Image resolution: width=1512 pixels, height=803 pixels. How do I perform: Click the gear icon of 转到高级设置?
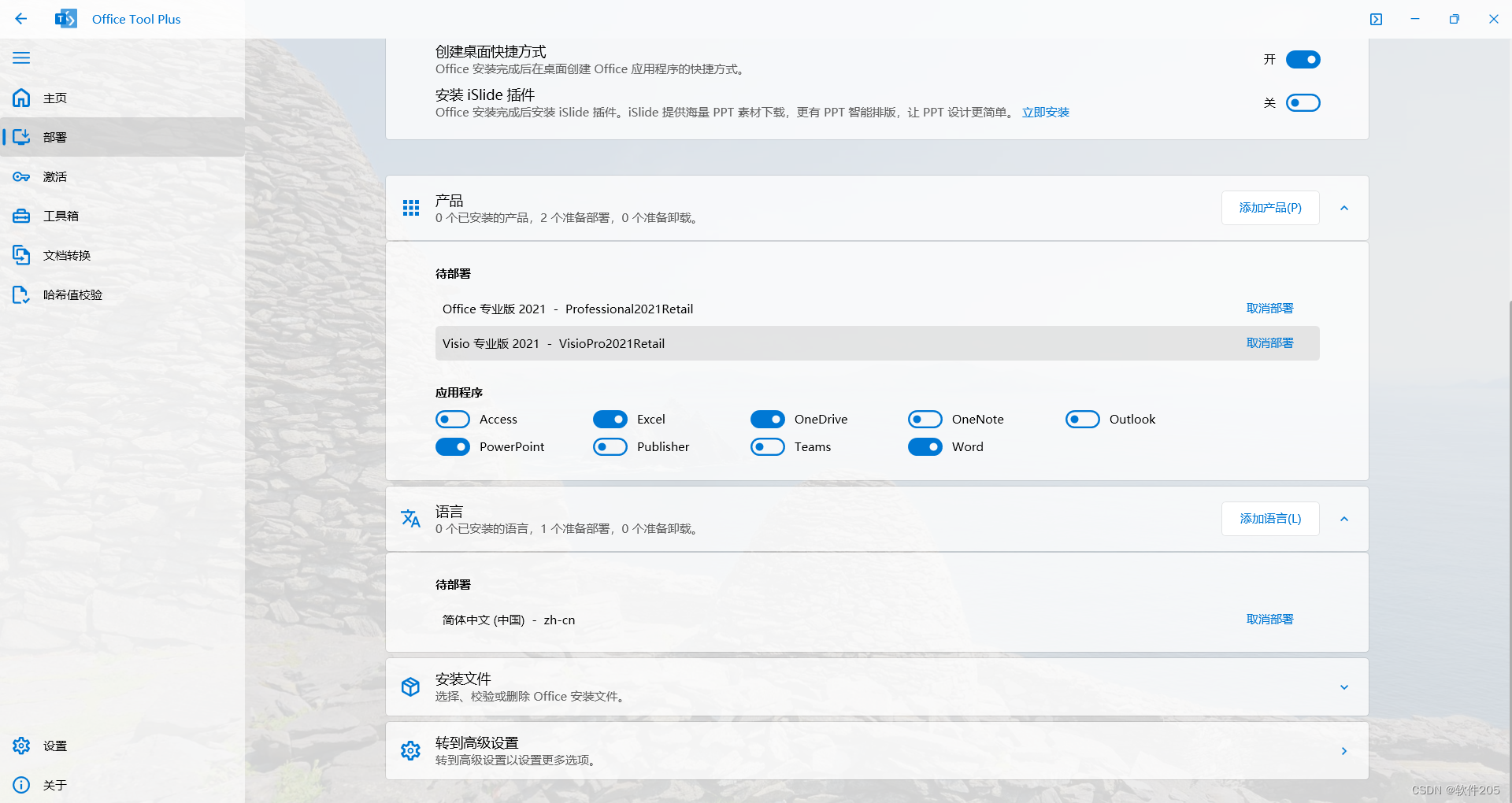click(411, 751)
